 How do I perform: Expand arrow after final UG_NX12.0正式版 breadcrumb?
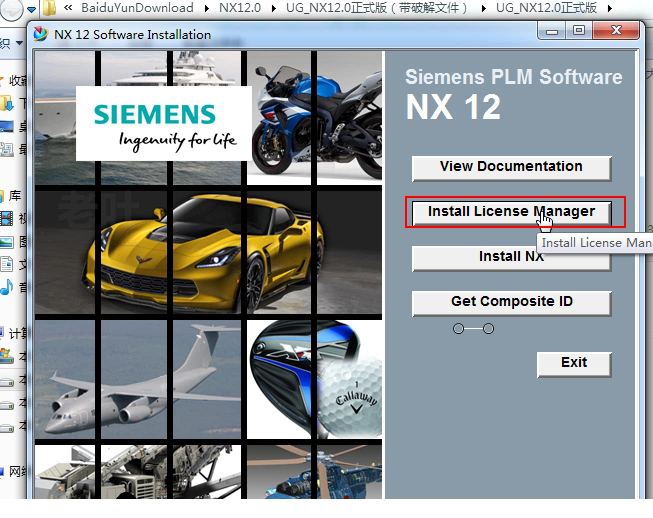(610, 8)
